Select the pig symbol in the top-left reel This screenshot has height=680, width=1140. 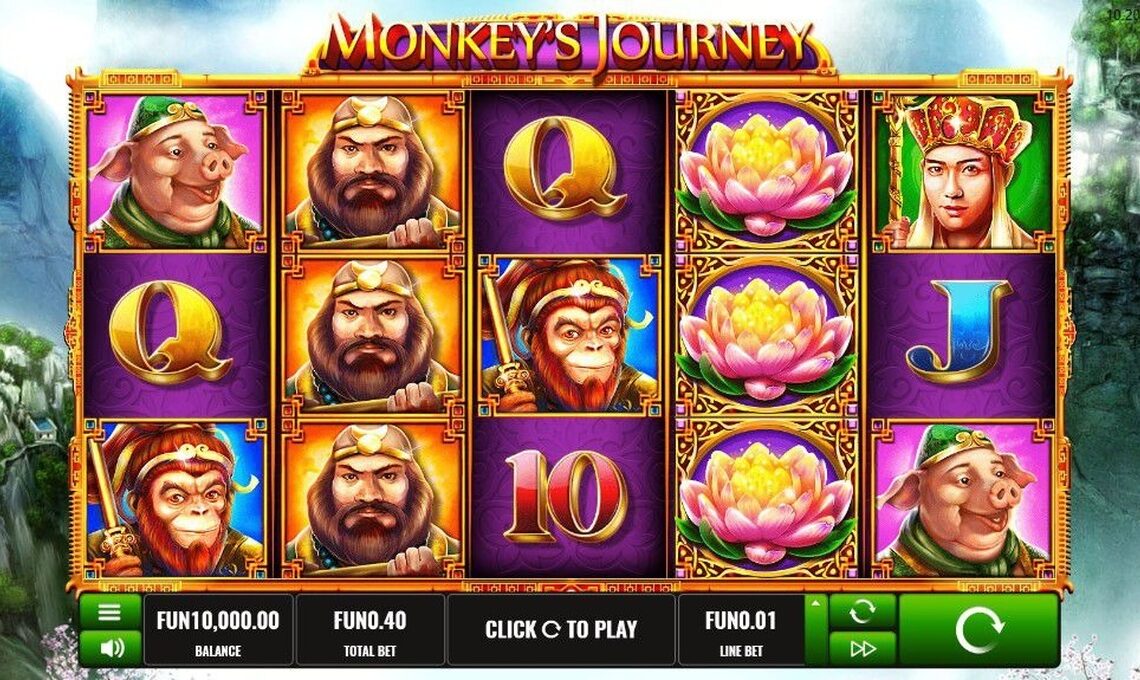(175, 172)
